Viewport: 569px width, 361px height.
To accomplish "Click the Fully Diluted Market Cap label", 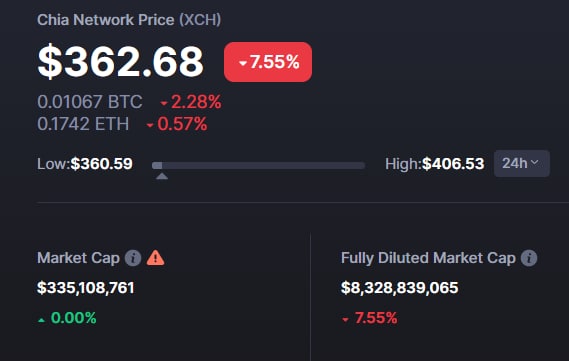I will pyautogui.click(x=428, y=258).
